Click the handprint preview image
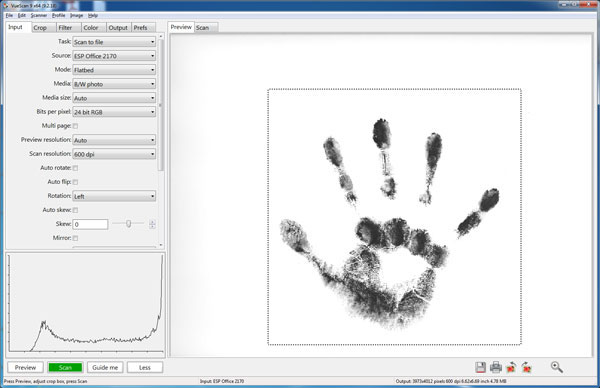The width and height of the screenshot is (600, 388). point(394,217)
